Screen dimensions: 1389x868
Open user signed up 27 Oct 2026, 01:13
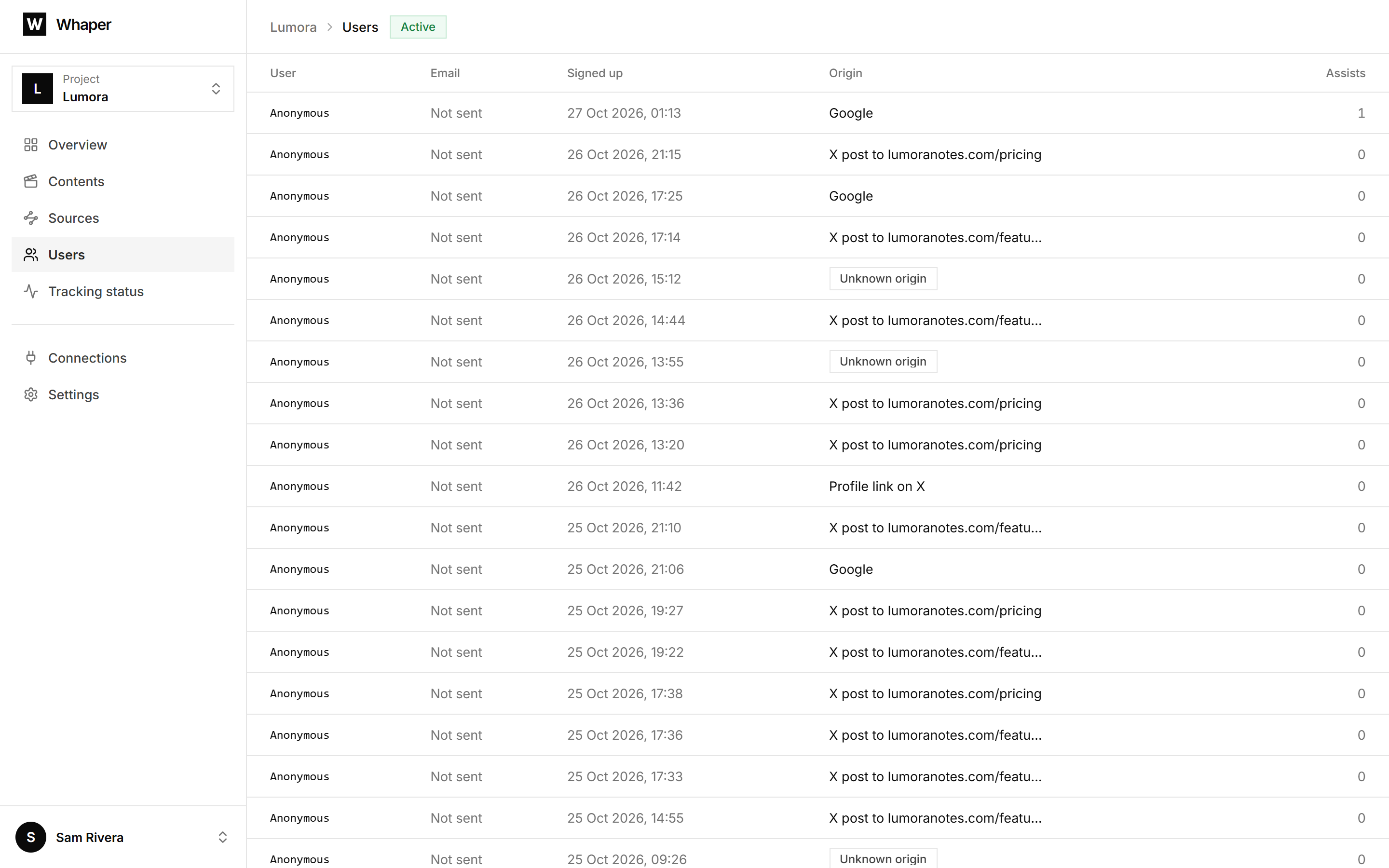[817, 113]
